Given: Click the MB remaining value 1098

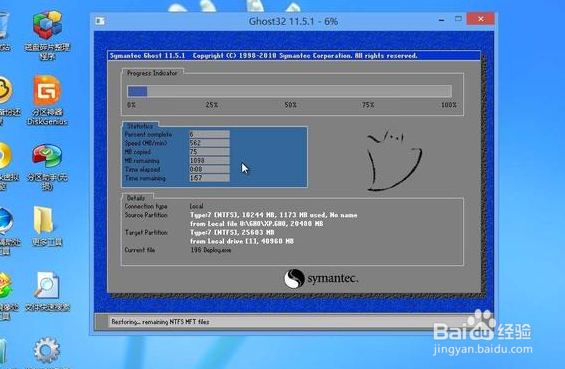Looking at the screenshot, I should tap(209, 161).
